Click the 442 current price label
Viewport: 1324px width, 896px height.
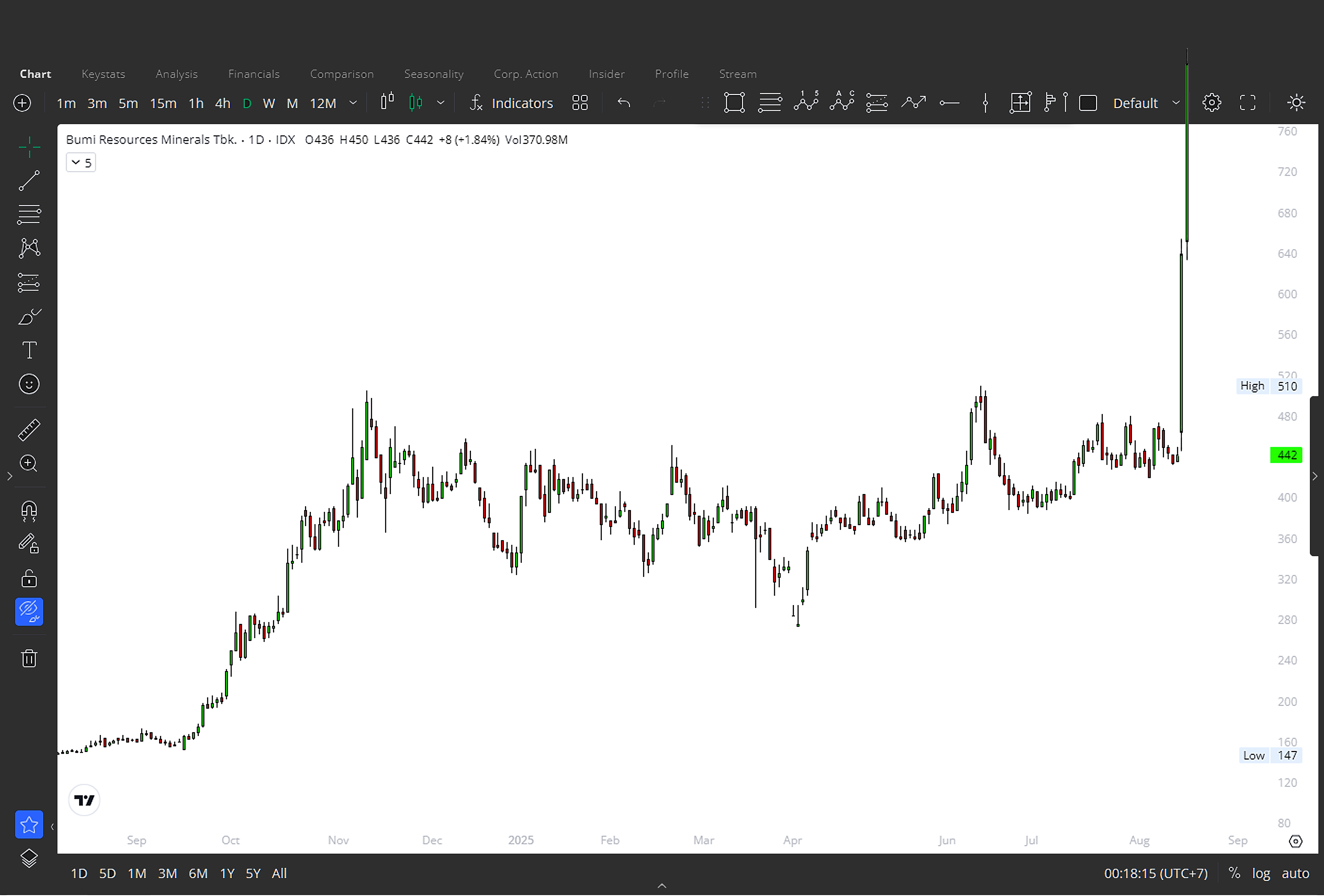1286,456
